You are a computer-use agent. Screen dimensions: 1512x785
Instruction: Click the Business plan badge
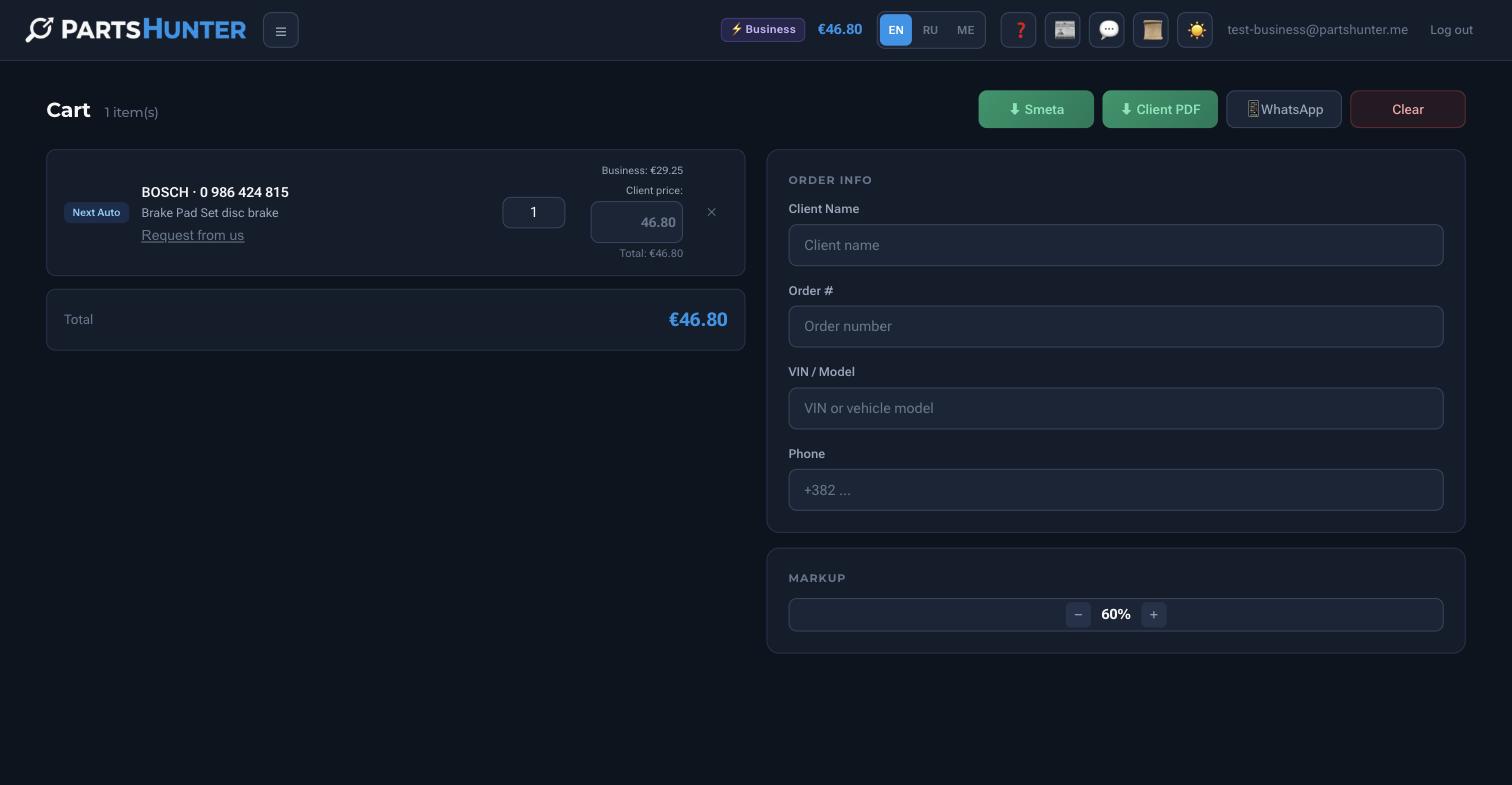pyautogui.click(x=763, y=29)
